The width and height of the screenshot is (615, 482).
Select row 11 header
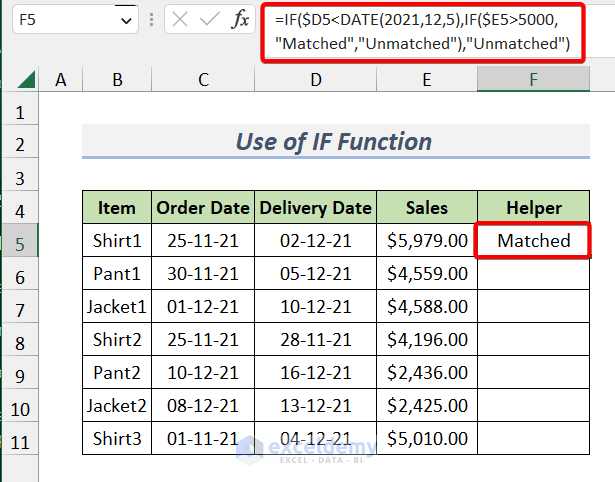coord(20,438)
